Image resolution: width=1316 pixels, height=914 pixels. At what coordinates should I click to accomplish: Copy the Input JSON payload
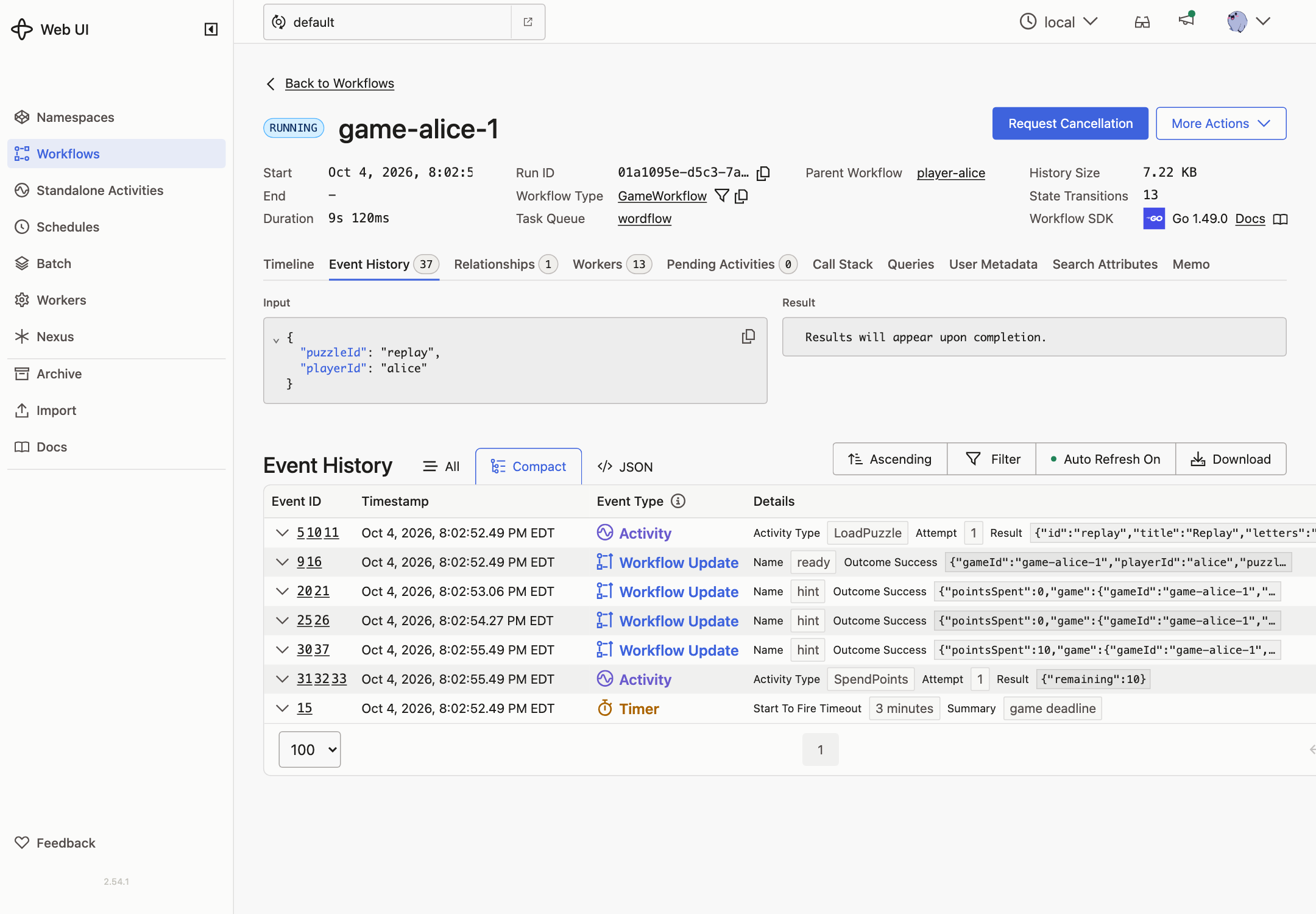pos(748,336)
